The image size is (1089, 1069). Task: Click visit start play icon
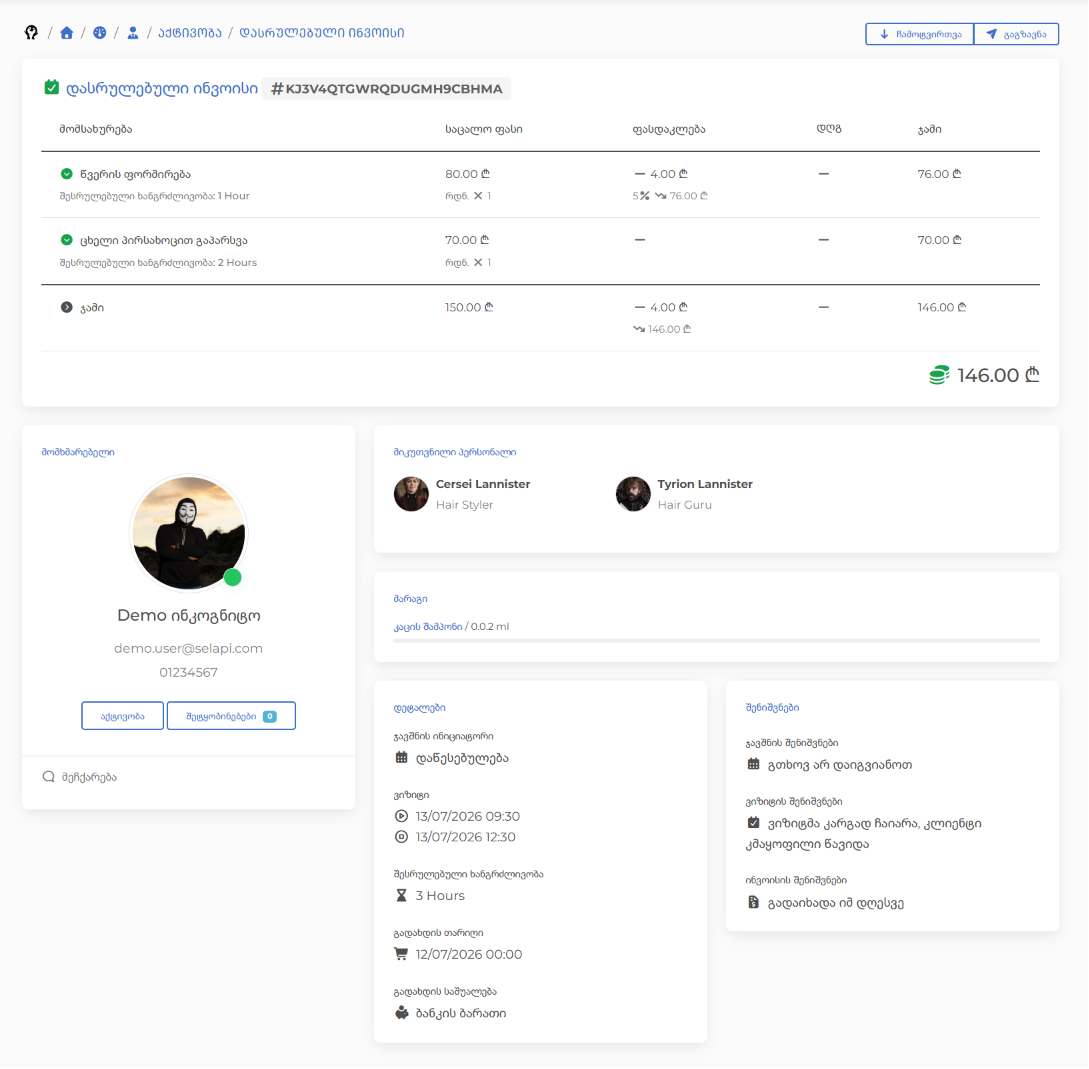pos(401,816)
